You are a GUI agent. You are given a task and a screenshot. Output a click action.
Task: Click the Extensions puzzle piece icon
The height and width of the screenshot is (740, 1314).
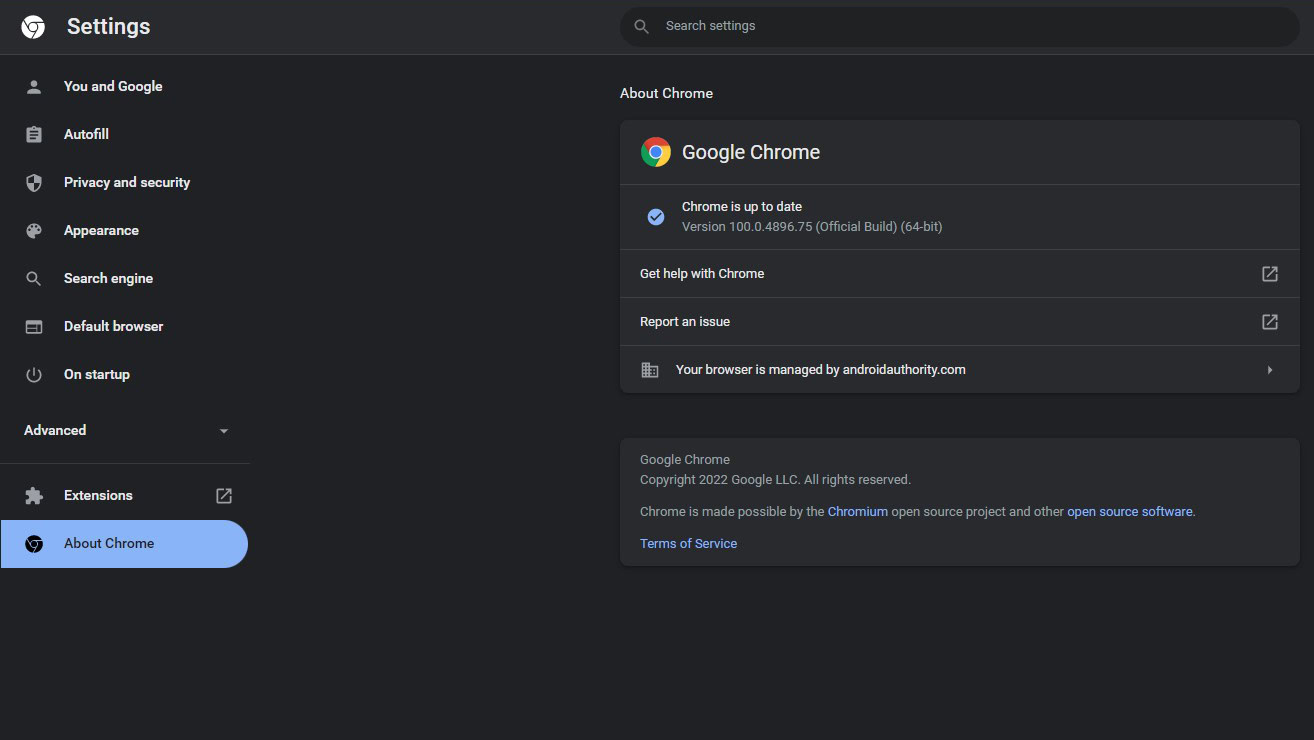pos(34,496)
